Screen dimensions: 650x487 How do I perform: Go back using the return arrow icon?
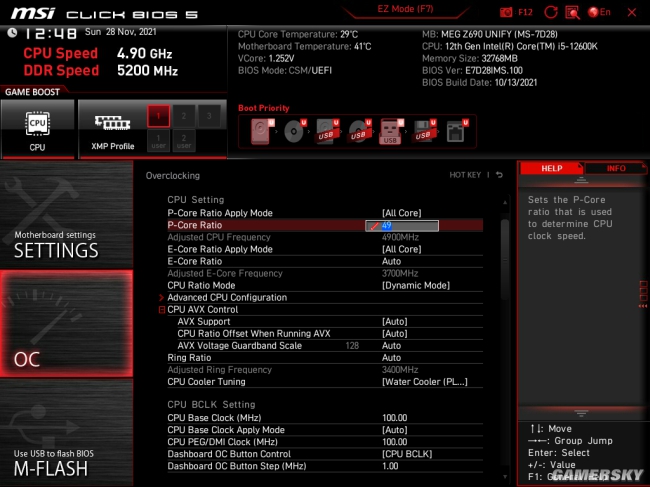click(x=500, y=175)
